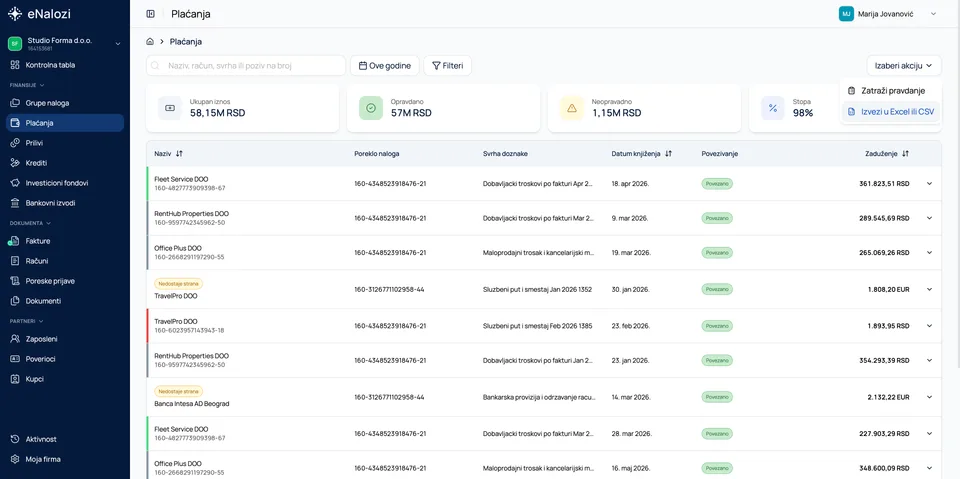Collapse the FINANSIJE sidebar section

point(27,85)
